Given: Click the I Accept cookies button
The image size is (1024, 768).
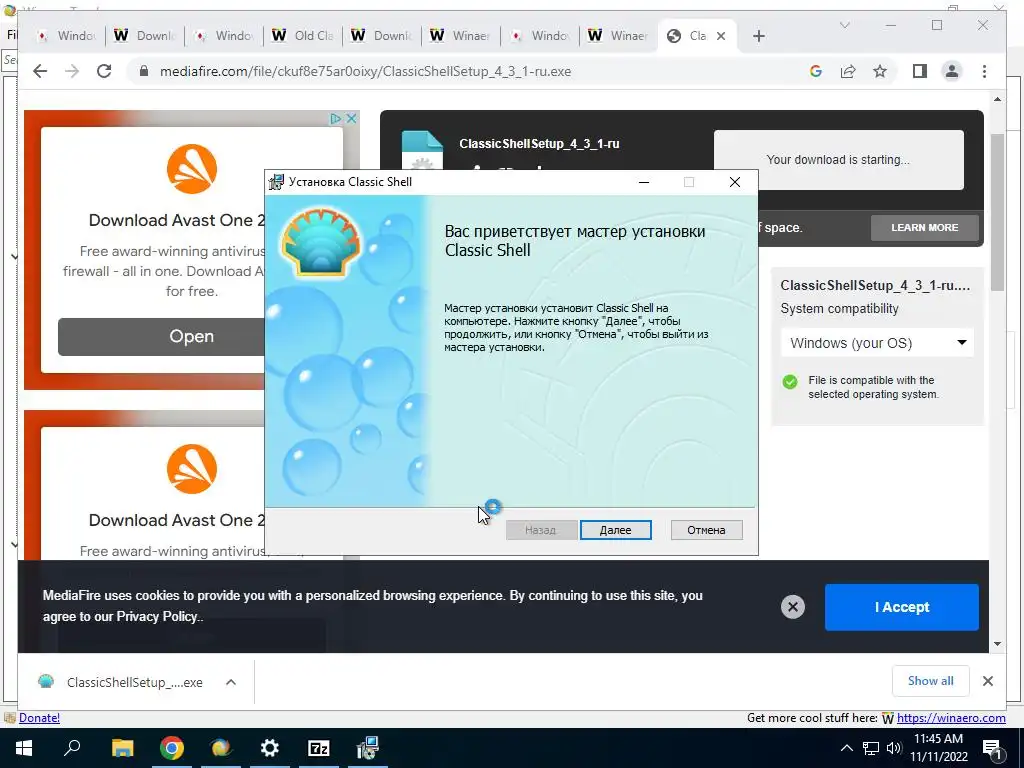Looking at the screenshot, I should point(901,607).
